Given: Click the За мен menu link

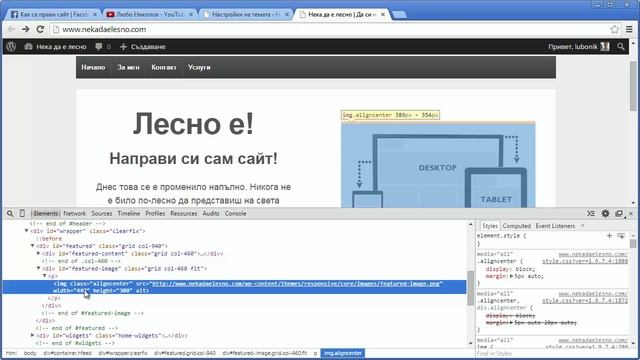Looking at the screenshot, I should click(128, 67).
